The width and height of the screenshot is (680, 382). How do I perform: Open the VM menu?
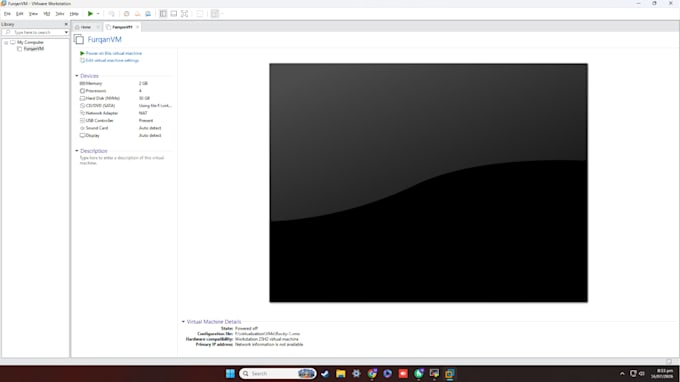tap(46, 14)
